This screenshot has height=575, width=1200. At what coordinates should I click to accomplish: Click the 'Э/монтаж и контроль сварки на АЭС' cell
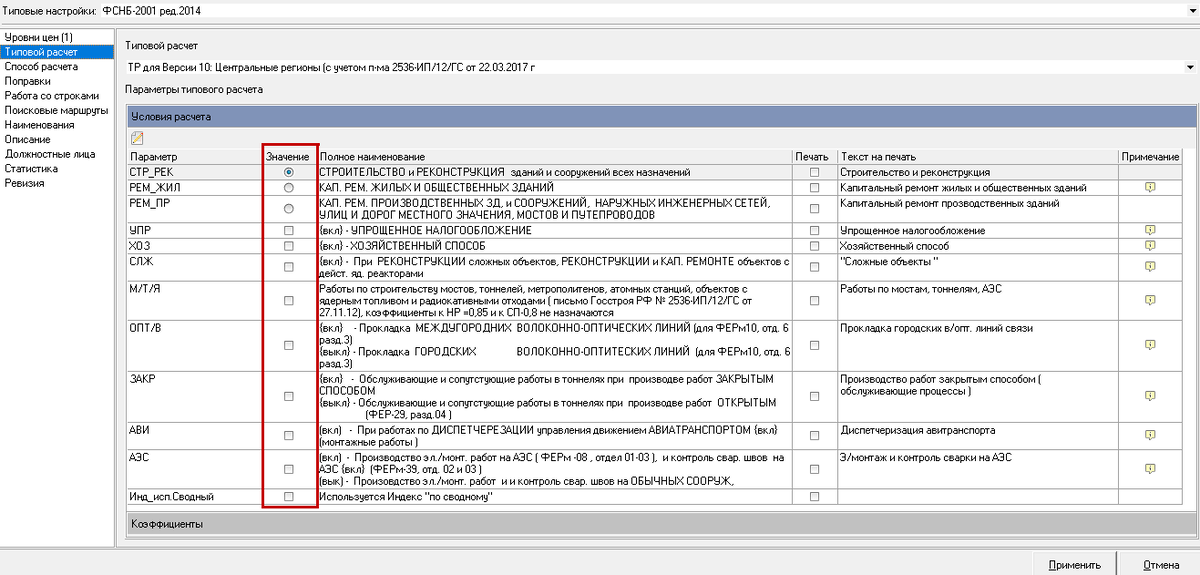(978, 469)
